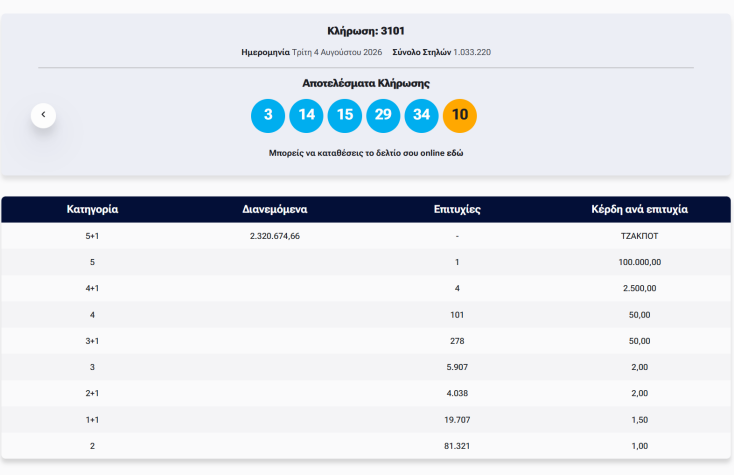Click the 2.500,00 winnings cell

(x=639, y=288)
